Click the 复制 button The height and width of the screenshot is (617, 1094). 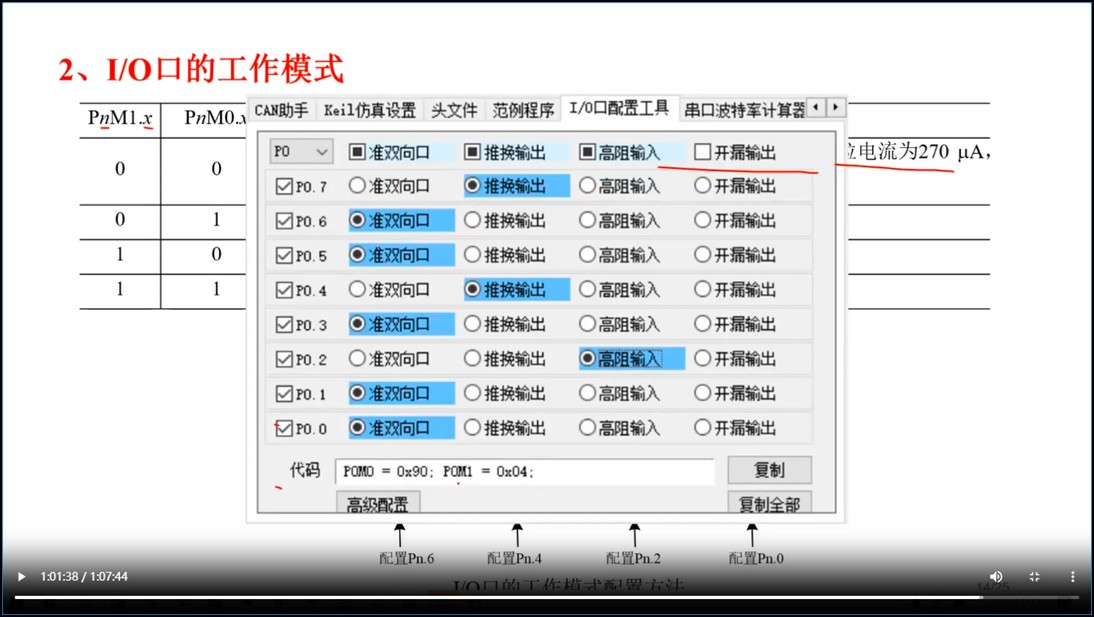[768, 470]
